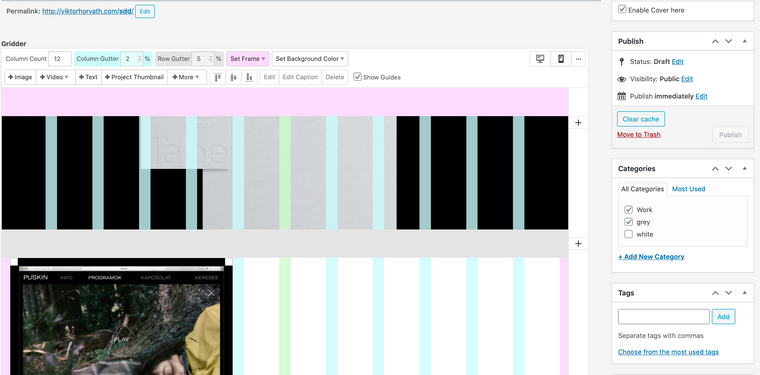Viewport: 760px width, 375px height.
Task: Open the More add dropdown
Action: tap(187, 77)
